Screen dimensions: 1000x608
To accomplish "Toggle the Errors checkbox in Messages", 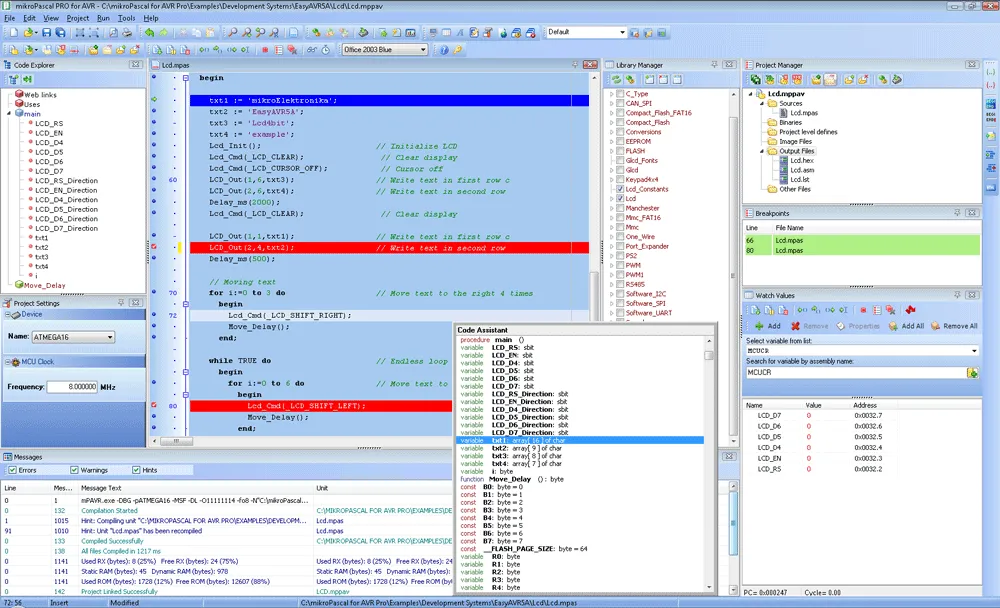I will point(12,470).
